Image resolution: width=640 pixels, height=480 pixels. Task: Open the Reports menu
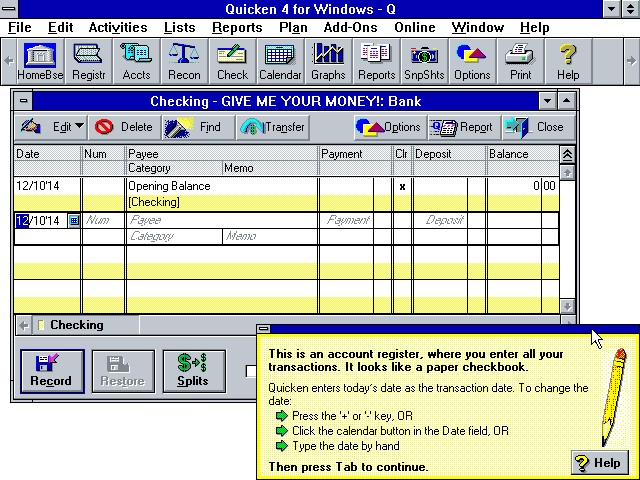237,27
